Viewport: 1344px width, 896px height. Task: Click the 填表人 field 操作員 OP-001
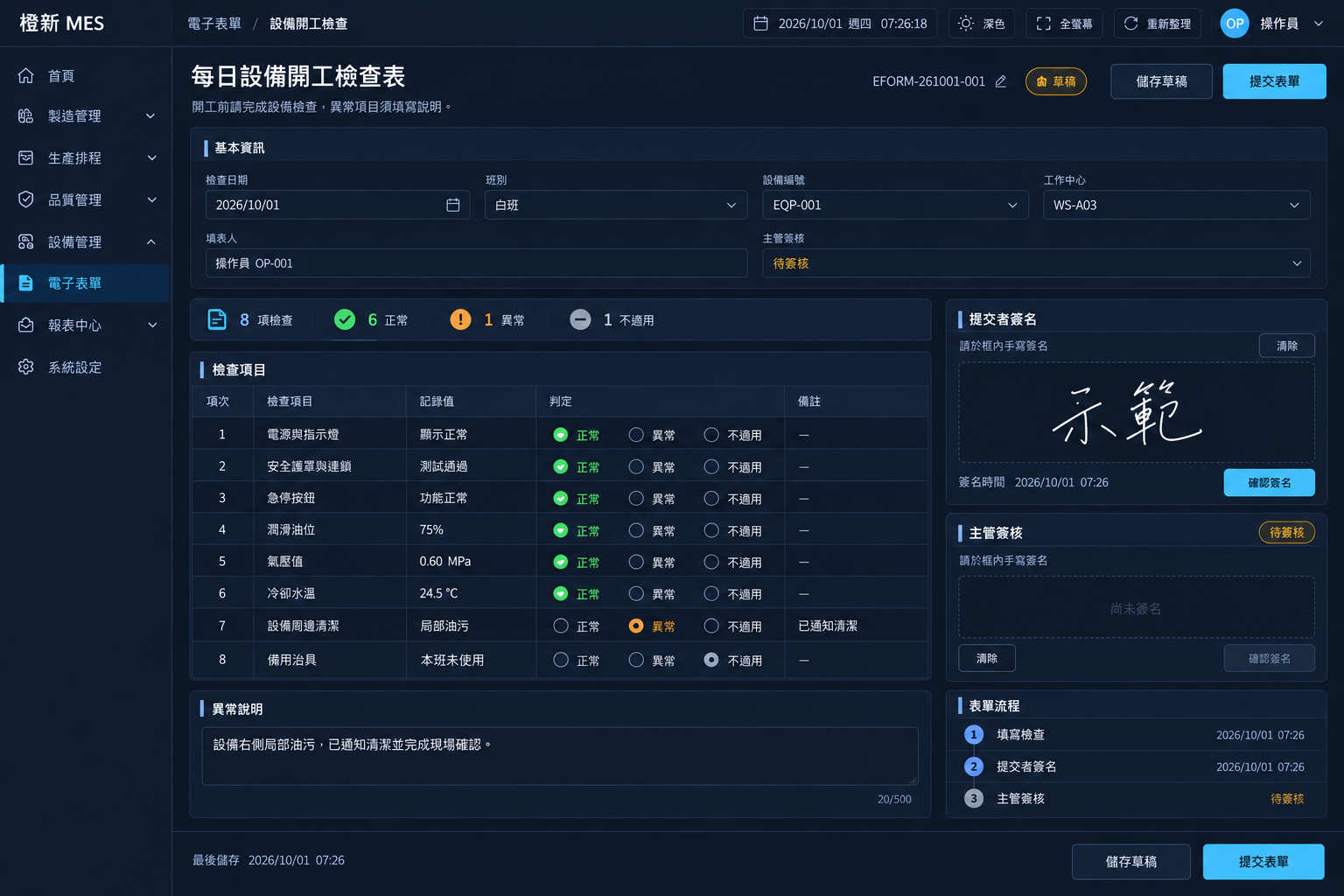(476, 263)
